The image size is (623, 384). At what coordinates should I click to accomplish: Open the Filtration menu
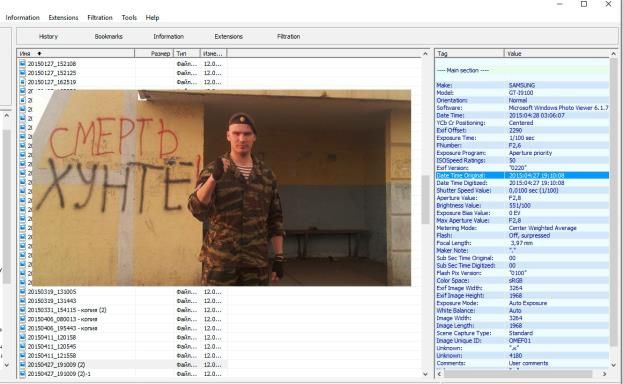coord(100,17)
